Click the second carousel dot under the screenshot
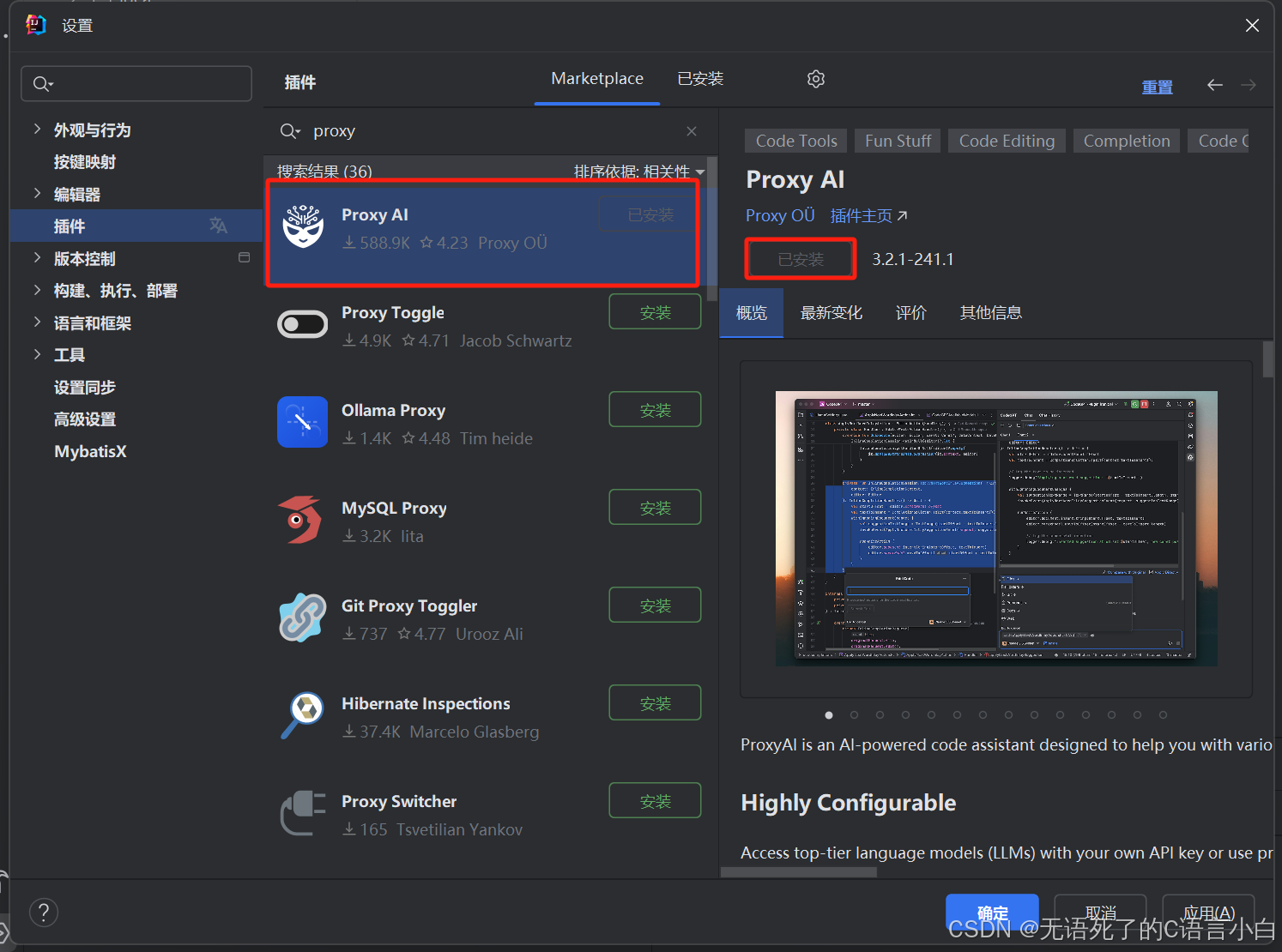Screen dimensions: 1282x952 [854, 714]
